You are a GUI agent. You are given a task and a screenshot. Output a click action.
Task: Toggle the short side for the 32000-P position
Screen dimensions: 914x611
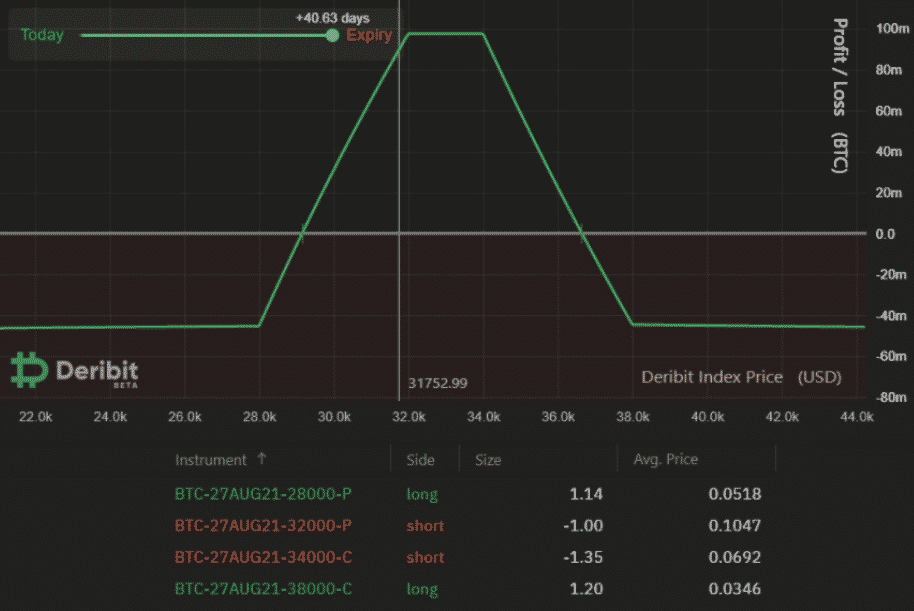tap(425, 525)
